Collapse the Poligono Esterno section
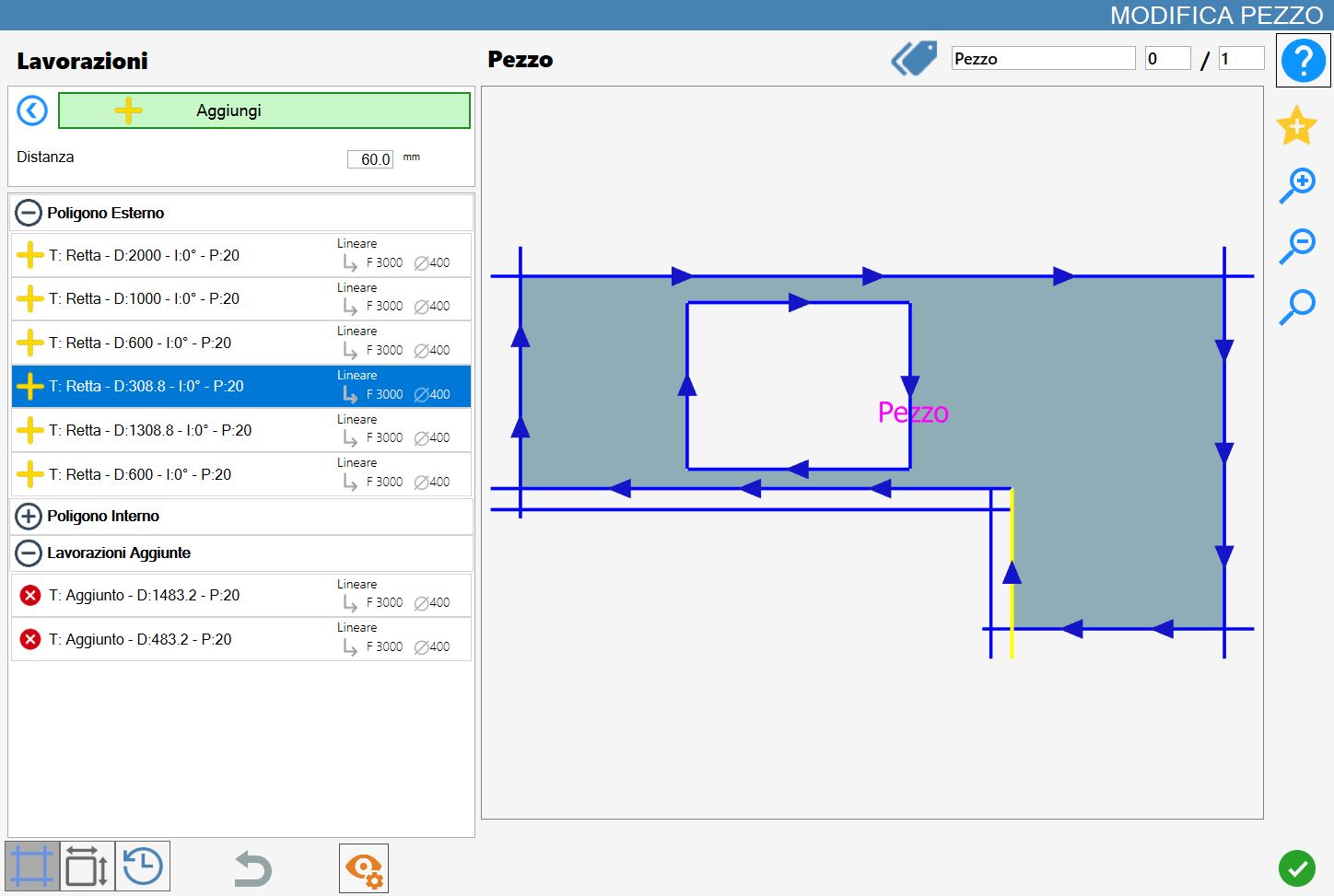This screenshot has height=896, width=1334. pos(29,213)
